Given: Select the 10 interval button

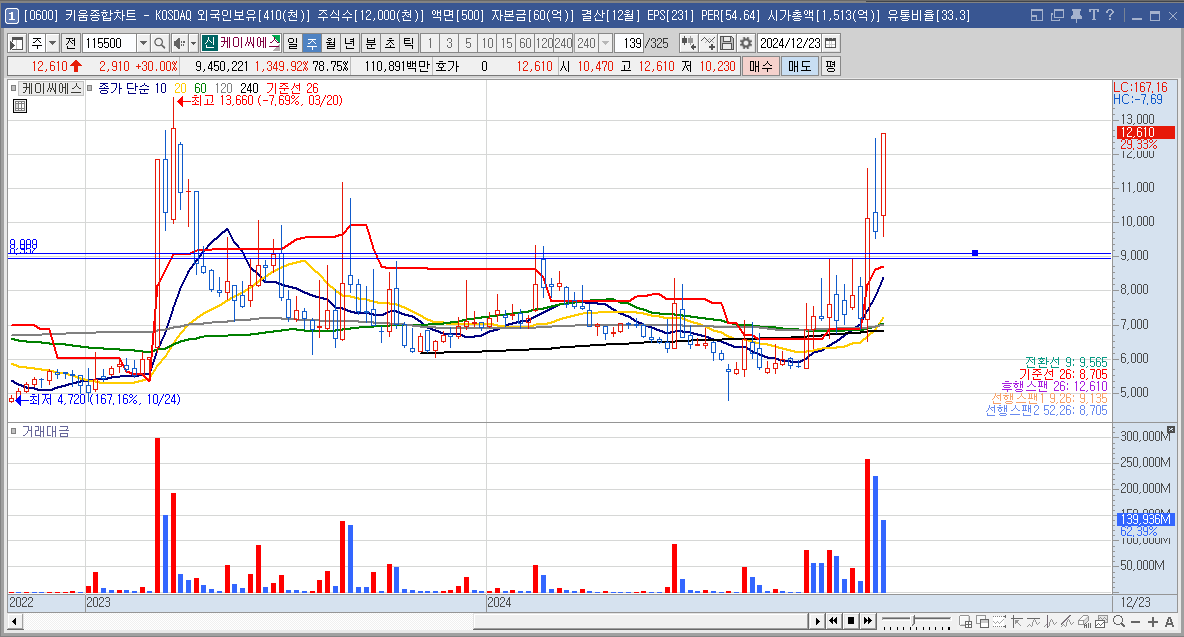Looking at the screenshot, I should click(487, 43).
